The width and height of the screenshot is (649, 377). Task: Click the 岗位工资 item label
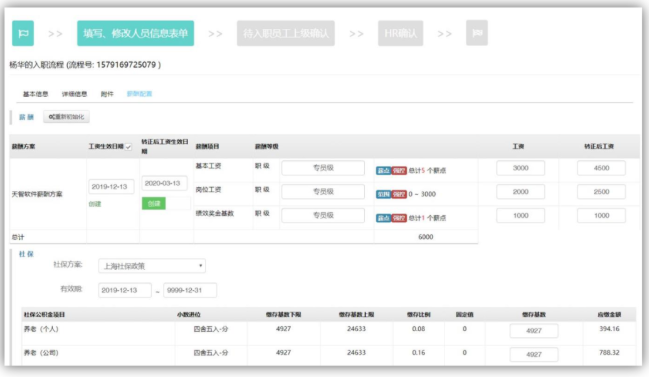tap(208, 190)
